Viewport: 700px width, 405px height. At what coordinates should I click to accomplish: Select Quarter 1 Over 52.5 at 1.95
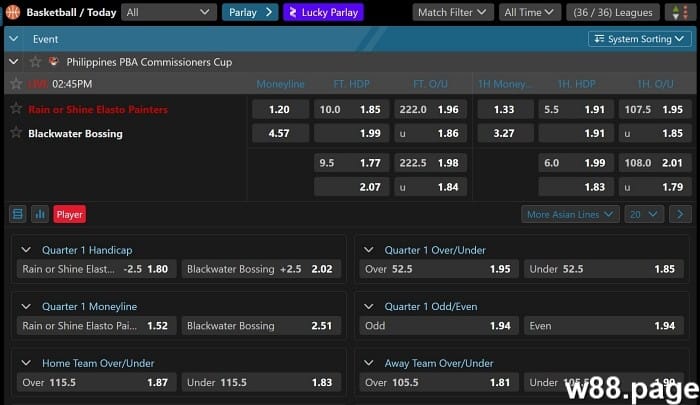click(439, 269)
